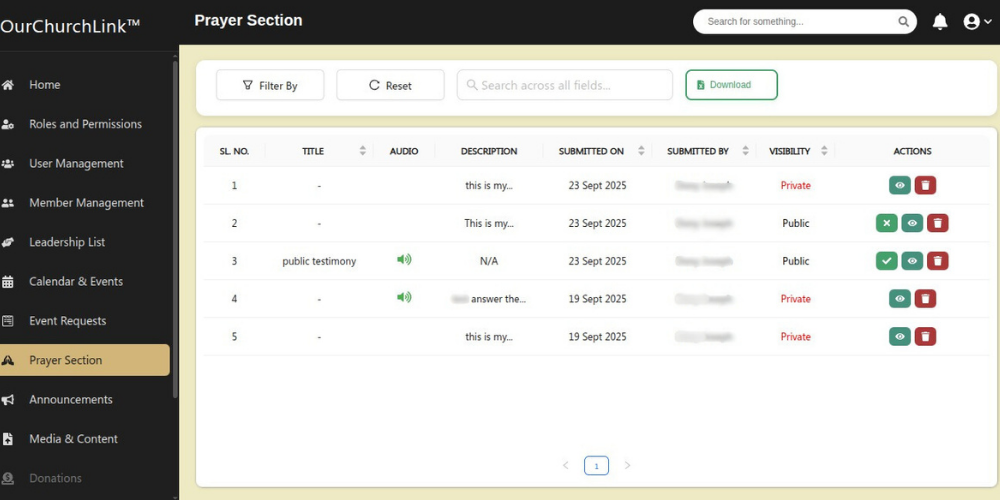This screenshot has height=500, width=1000.
Task: Reset the table filters
Action: pos(390,86)
